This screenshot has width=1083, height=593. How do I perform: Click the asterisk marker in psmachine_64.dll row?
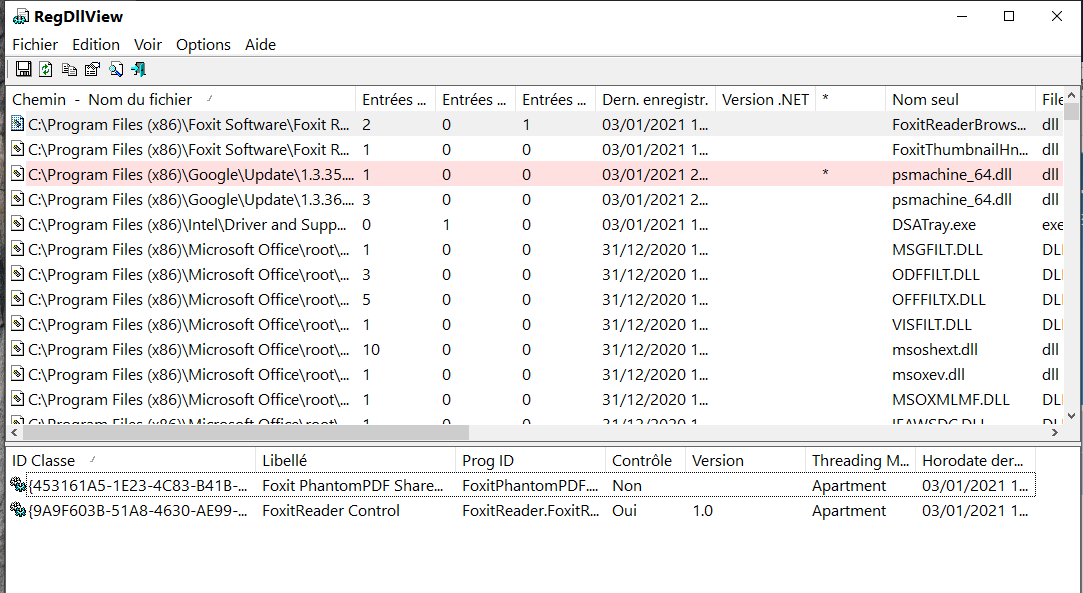click(825, 173)
